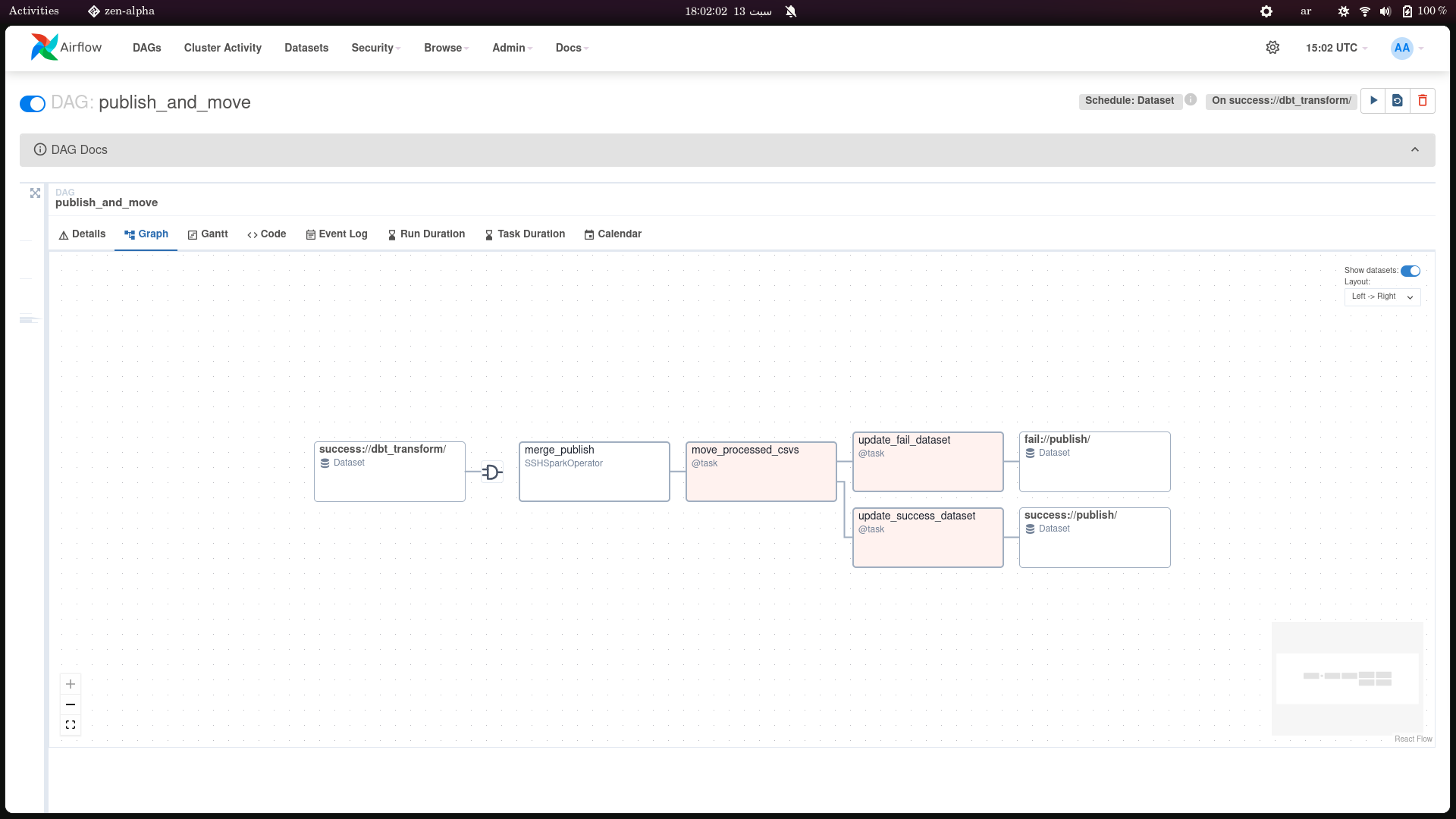This screenshot has height=819, width=1456.
Task: Click the DAG trigger/play button icon
Action: pos(1374,100)
